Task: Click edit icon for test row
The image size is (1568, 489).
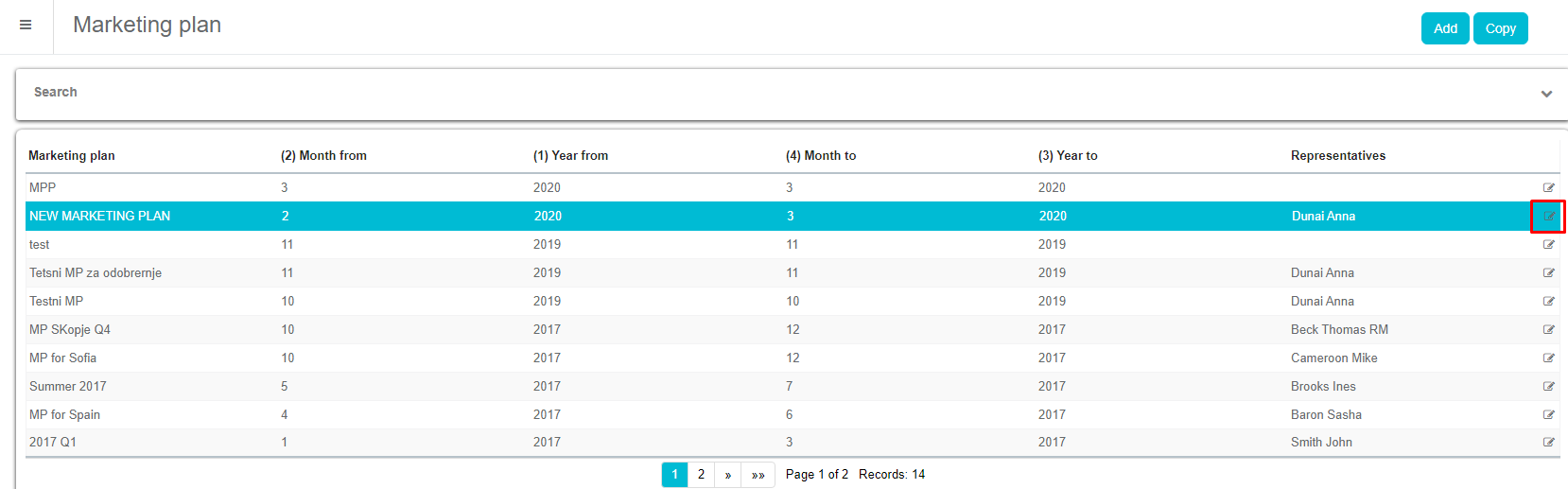Action: point(1548,245)
